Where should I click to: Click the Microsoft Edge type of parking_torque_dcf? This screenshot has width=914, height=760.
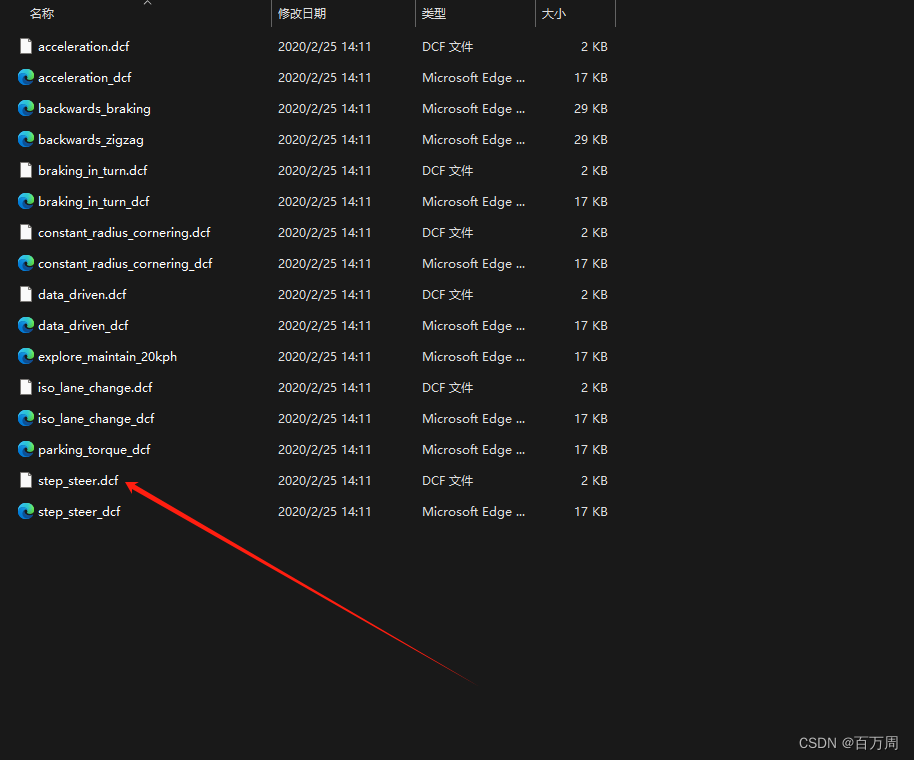(x=473, y=449)
